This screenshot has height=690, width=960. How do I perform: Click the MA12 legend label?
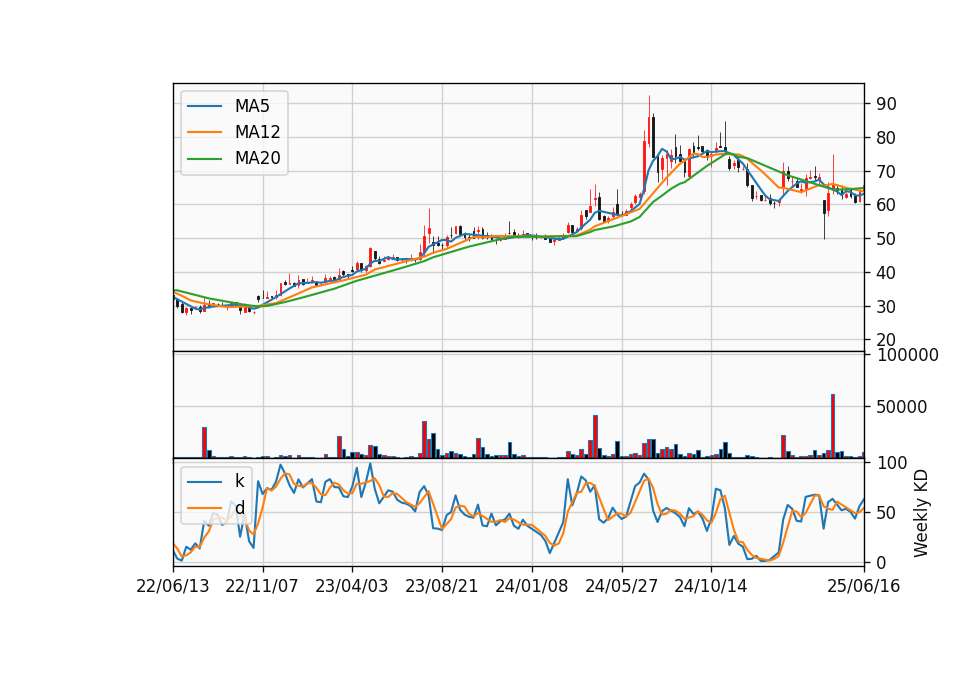click(x=257, y=132)
